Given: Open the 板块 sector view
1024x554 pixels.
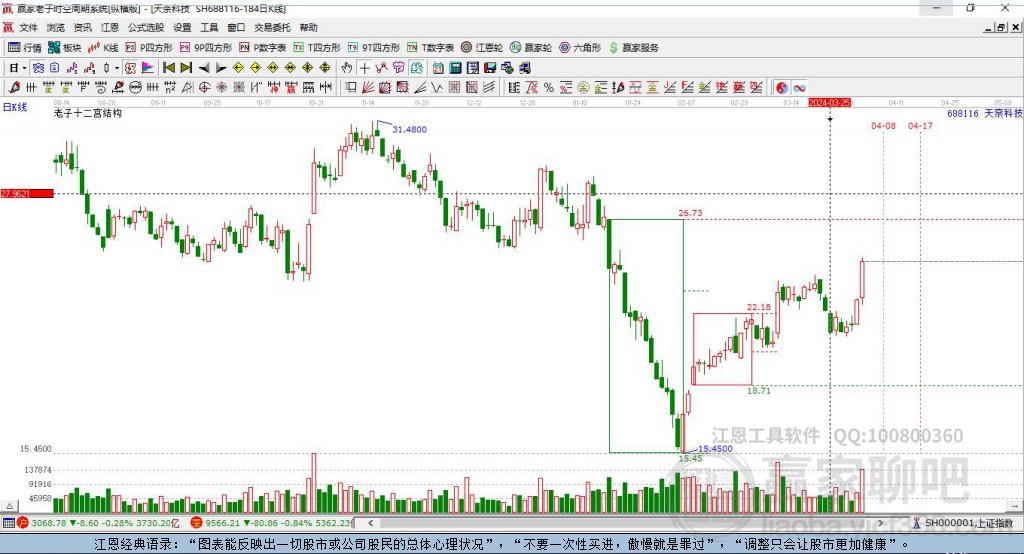Looking at the screenshot, I should (x=65, y=48).
